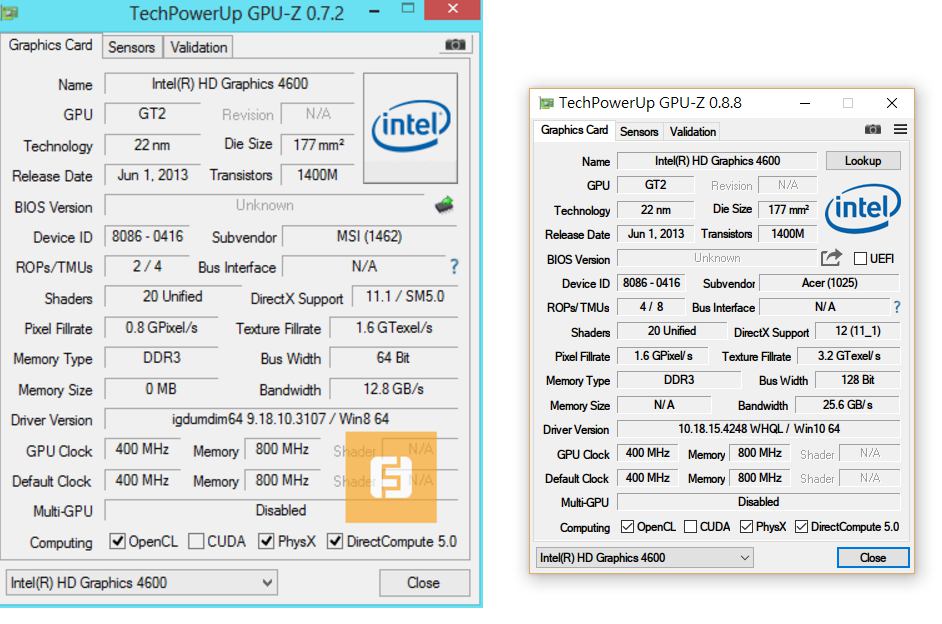Click Multi-GPU 'Disabled' value in GPU-Z 0.8.8
Viewport: 942px width, 624px height.
pos(759,501)
